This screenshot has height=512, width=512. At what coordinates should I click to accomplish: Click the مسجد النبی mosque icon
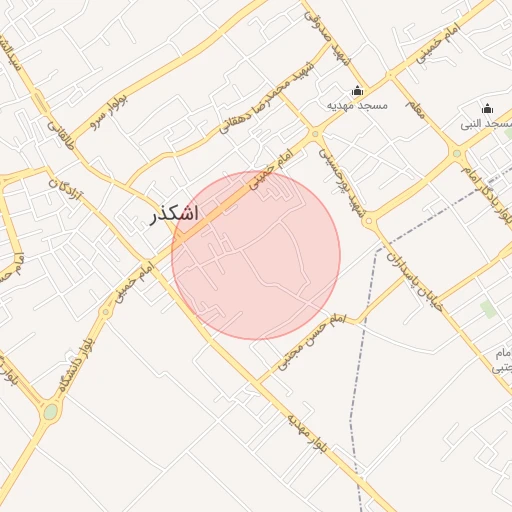(x=487, y=109)
